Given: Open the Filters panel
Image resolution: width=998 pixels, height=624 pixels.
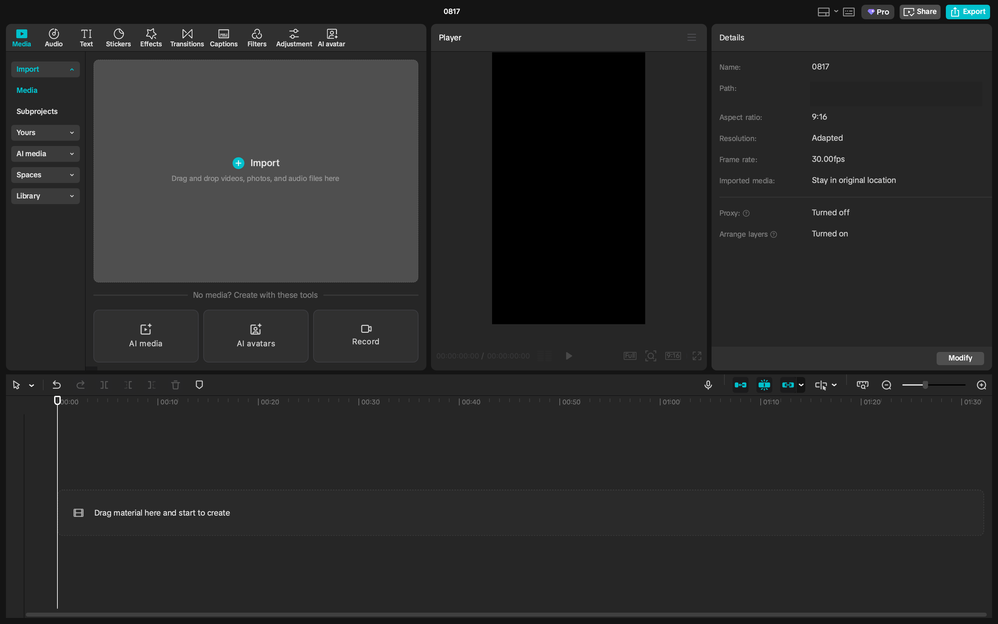Looking at the screenshot, I should [x=257, y=38].
